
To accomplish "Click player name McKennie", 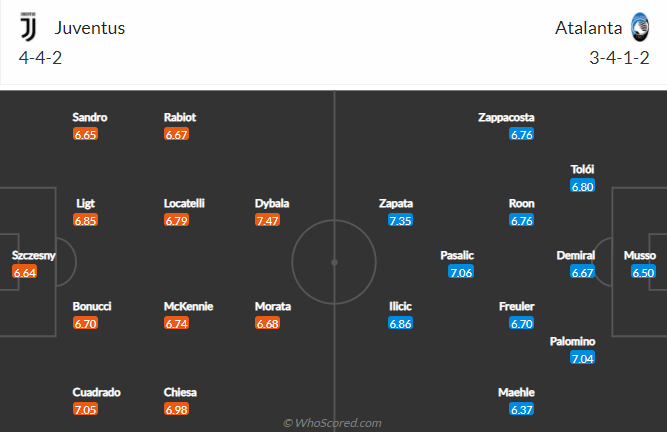I will click(188, 306).
